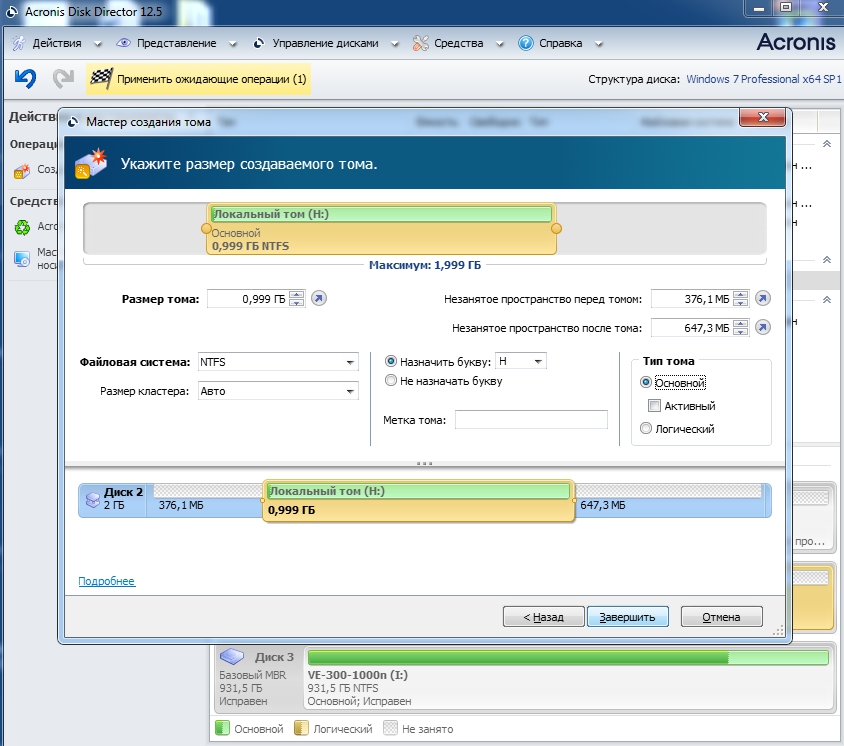The width and height of the screenshot is (844, 746).
Task: Click the Назад button
Action: (x=544, y=617)
